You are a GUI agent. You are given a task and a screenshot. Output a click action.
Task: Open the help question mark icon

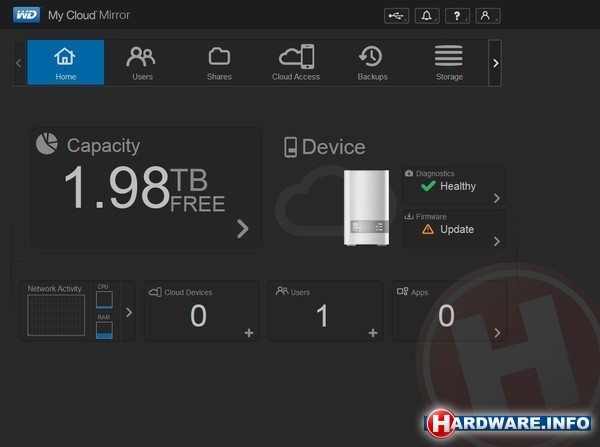pos(457,16)
